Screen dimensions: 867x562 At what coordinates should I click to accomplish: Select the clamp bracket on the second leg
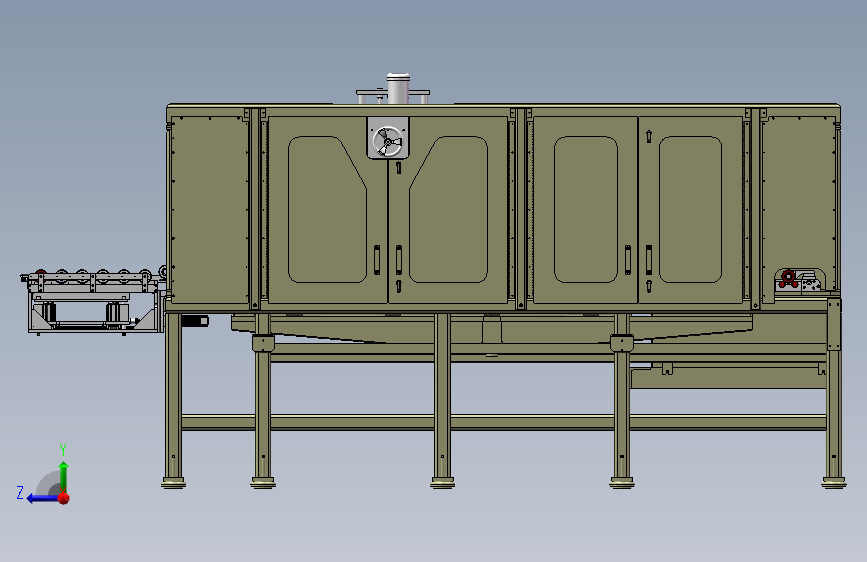[x=263, y=343]
